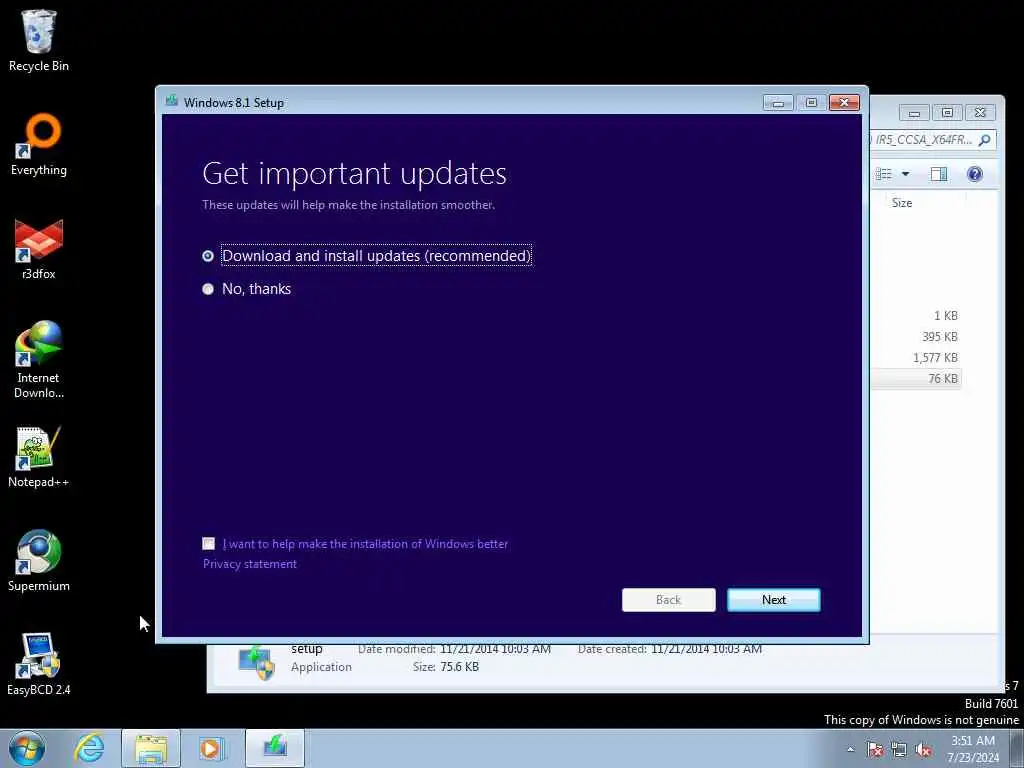Screen dimensions: 1024x768
Task: Minimize the Windows 8.1 Setup window
Action: coord(777,103)
